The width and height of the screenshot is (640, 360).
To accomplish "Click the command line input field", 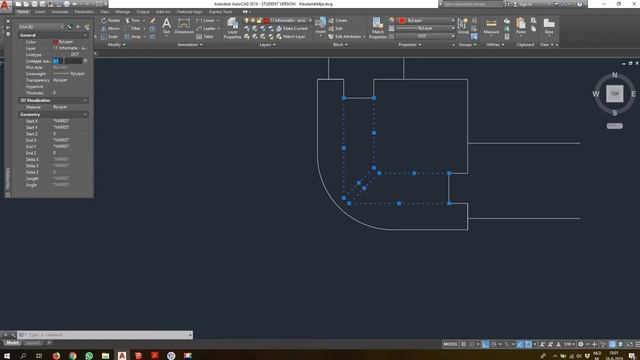I will 106,335.
